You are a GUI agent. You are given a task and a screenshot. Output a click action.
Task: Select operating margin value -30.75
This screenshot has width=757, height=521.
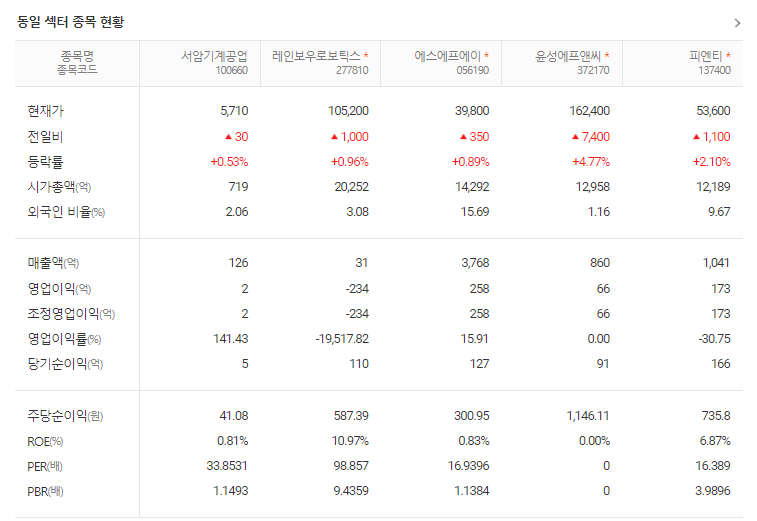[715, 339]
